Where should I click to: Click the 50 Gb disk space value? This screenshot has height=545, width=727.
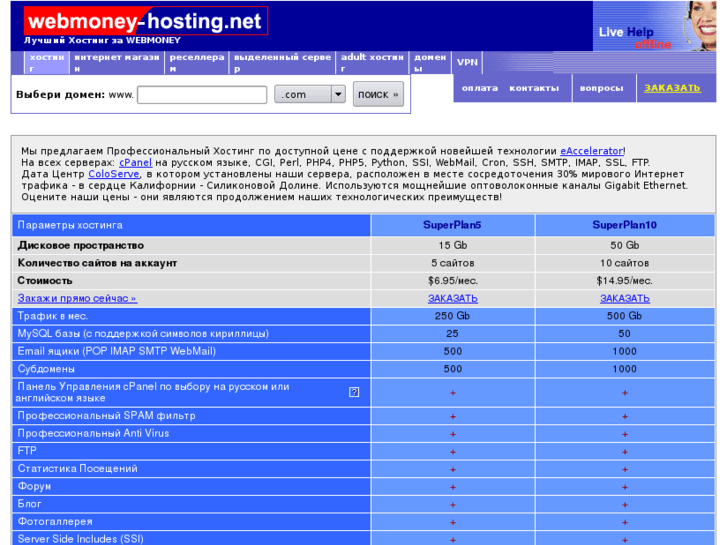coord(625,245)
